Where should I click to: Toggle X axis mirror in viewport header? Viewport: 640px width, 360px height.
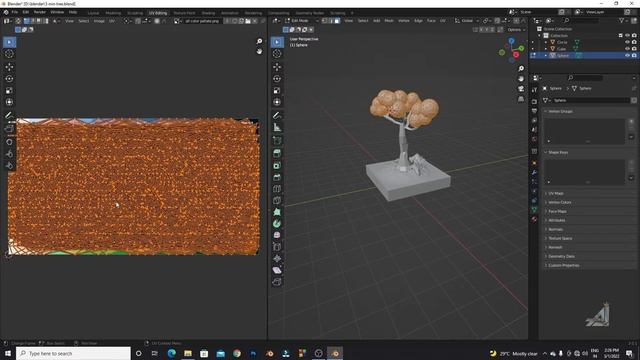481,30
